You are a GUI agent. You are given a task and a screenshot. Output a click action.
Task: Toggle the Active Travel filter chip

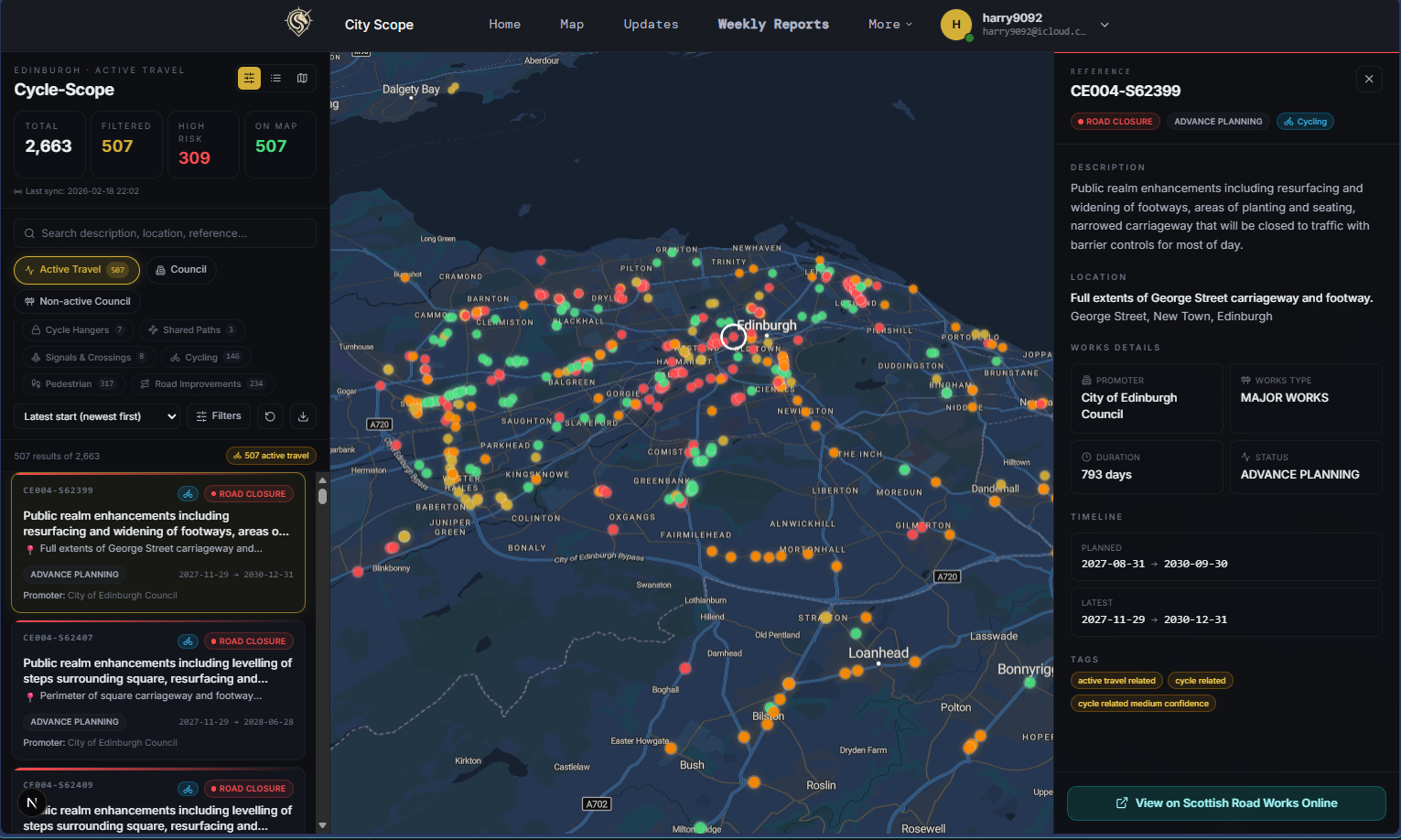pos(77,270)
